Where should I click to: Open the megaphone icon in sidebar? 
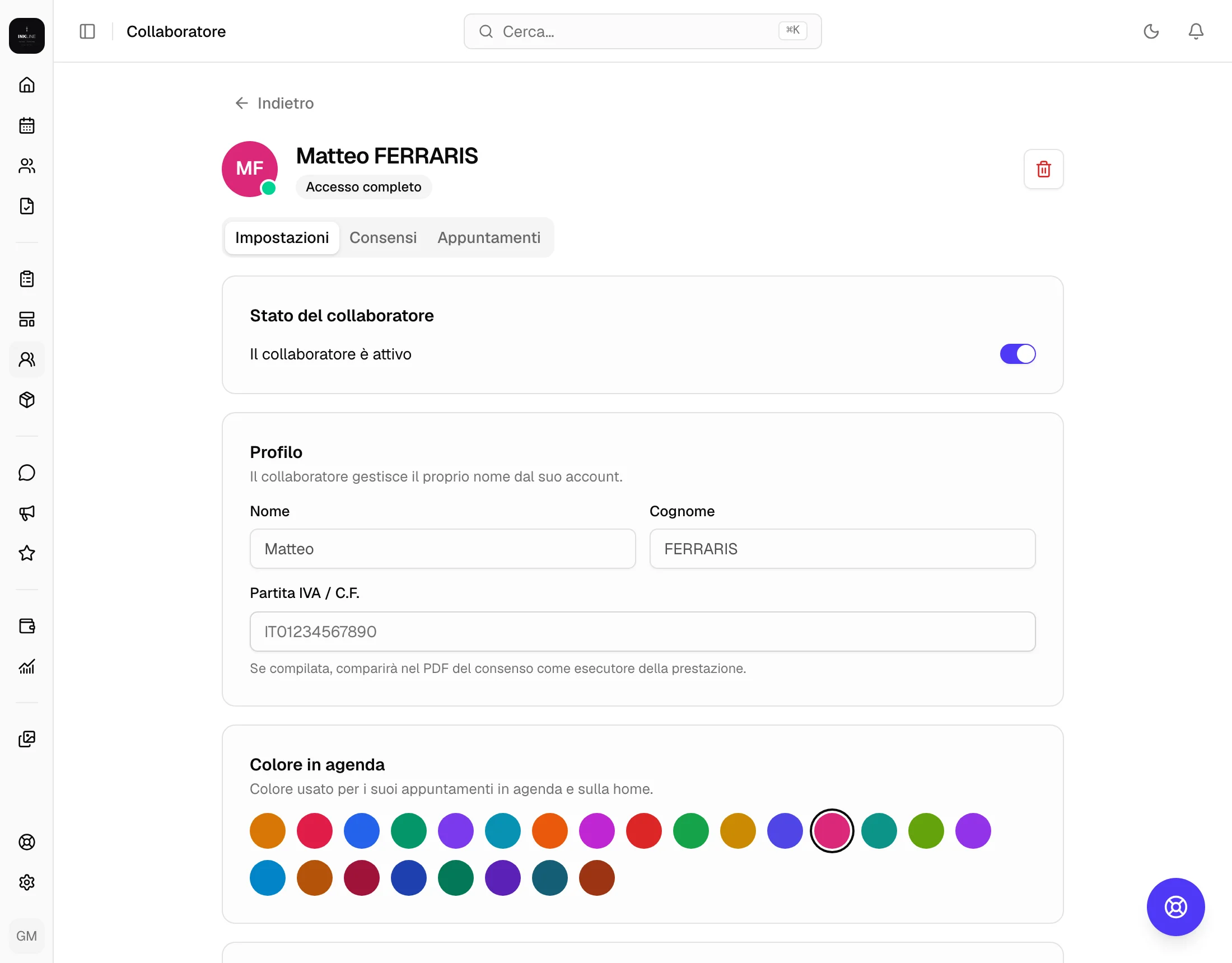(x=26, y=513)
